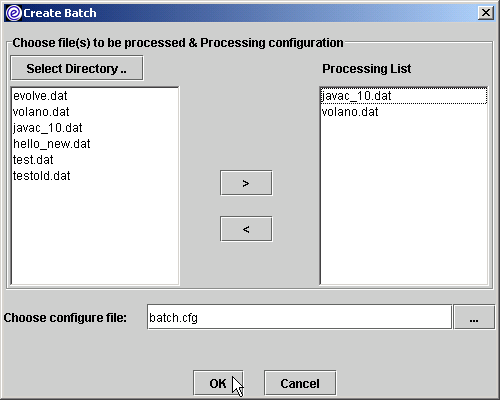Select volano.dat in the Processing List
Image resolution: width=500 pixels, height=400 pixels.
tap(404, 112)
